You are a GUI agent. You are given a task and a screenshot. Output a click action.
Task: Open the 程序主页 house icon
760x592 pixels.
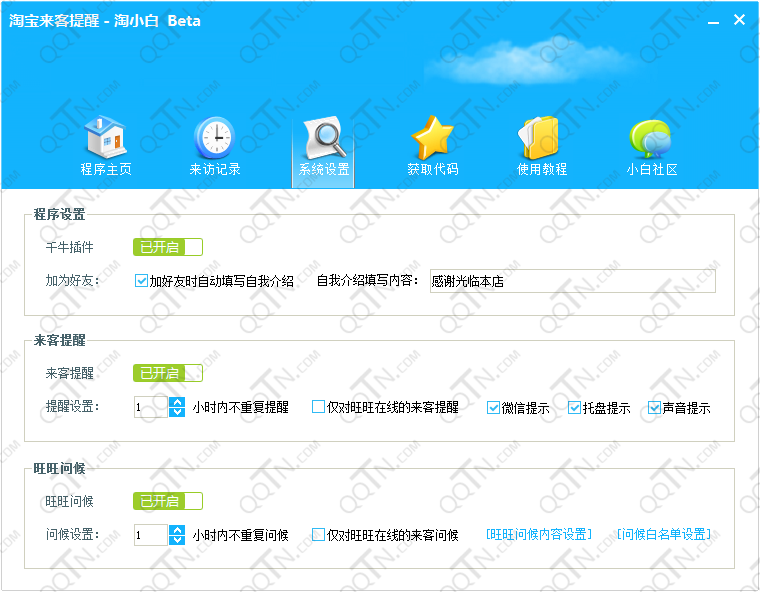pos(105,139)
